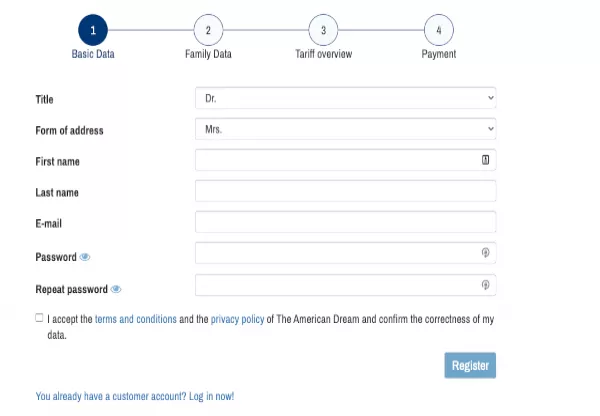Follow the Log in now link

211,396
